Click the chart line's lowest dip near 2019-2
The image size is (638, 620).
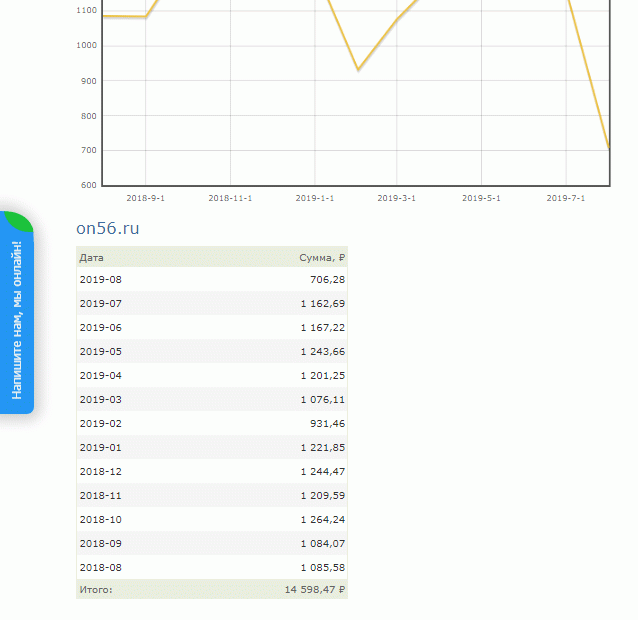click(x=358, y=70)
